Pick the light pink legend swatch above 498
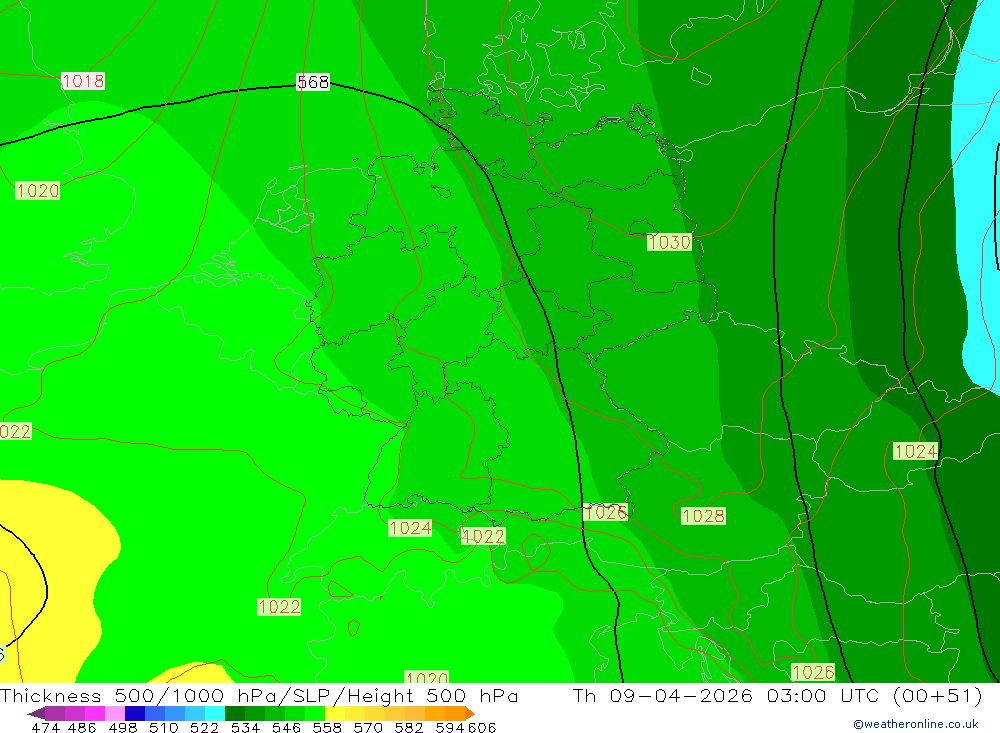 tap(115, 713)
